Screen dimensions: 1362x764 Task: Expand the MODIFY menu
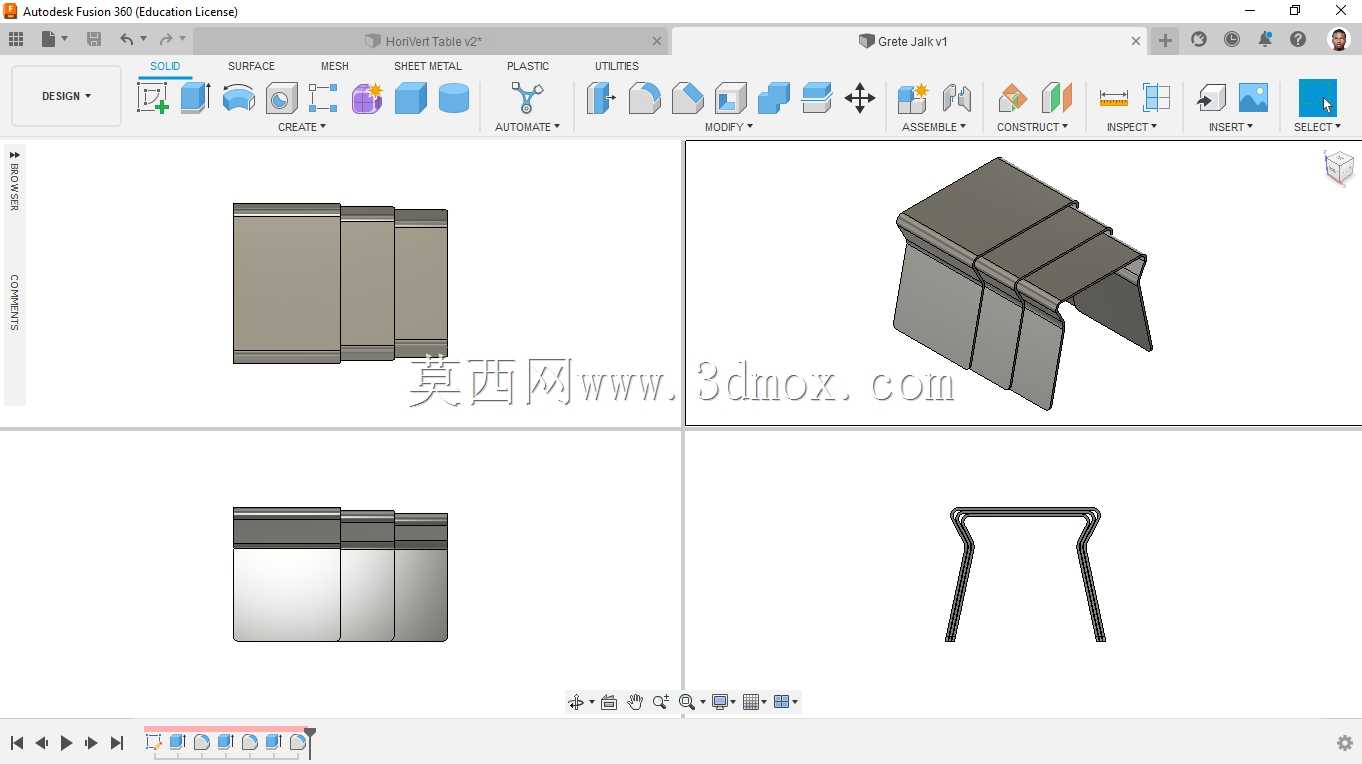729,127
